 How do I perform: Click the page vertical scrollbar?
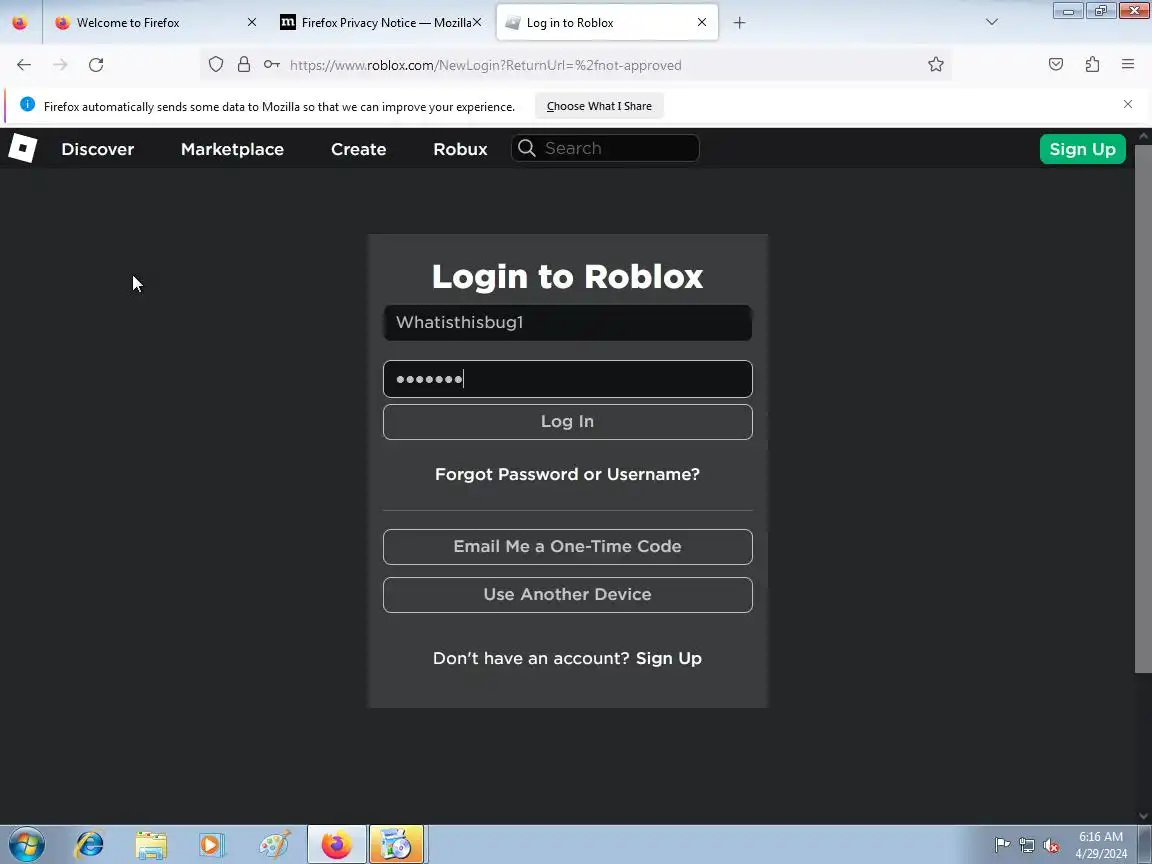click(x=1143, y=408)
